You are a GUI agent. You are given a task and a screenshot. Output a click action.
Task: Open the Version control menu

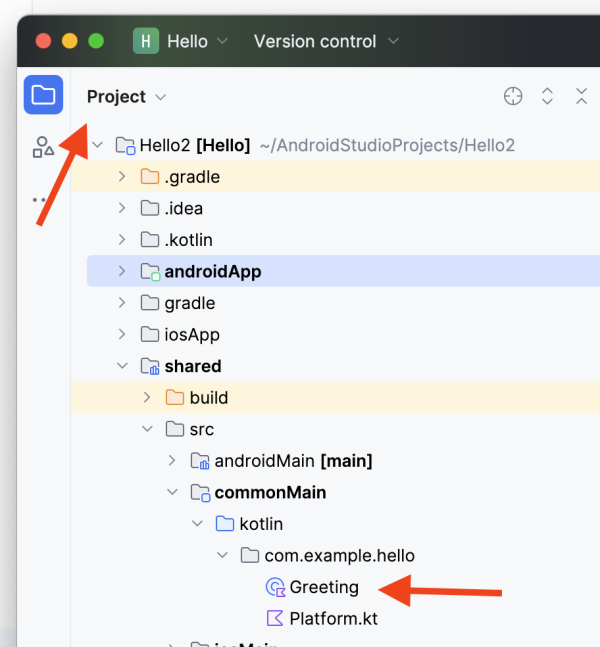tap(326, 41)
